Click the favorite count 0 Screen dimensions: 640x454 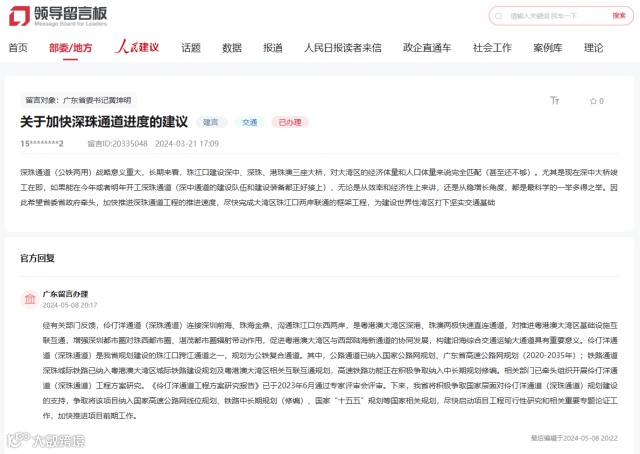(601, 101)
